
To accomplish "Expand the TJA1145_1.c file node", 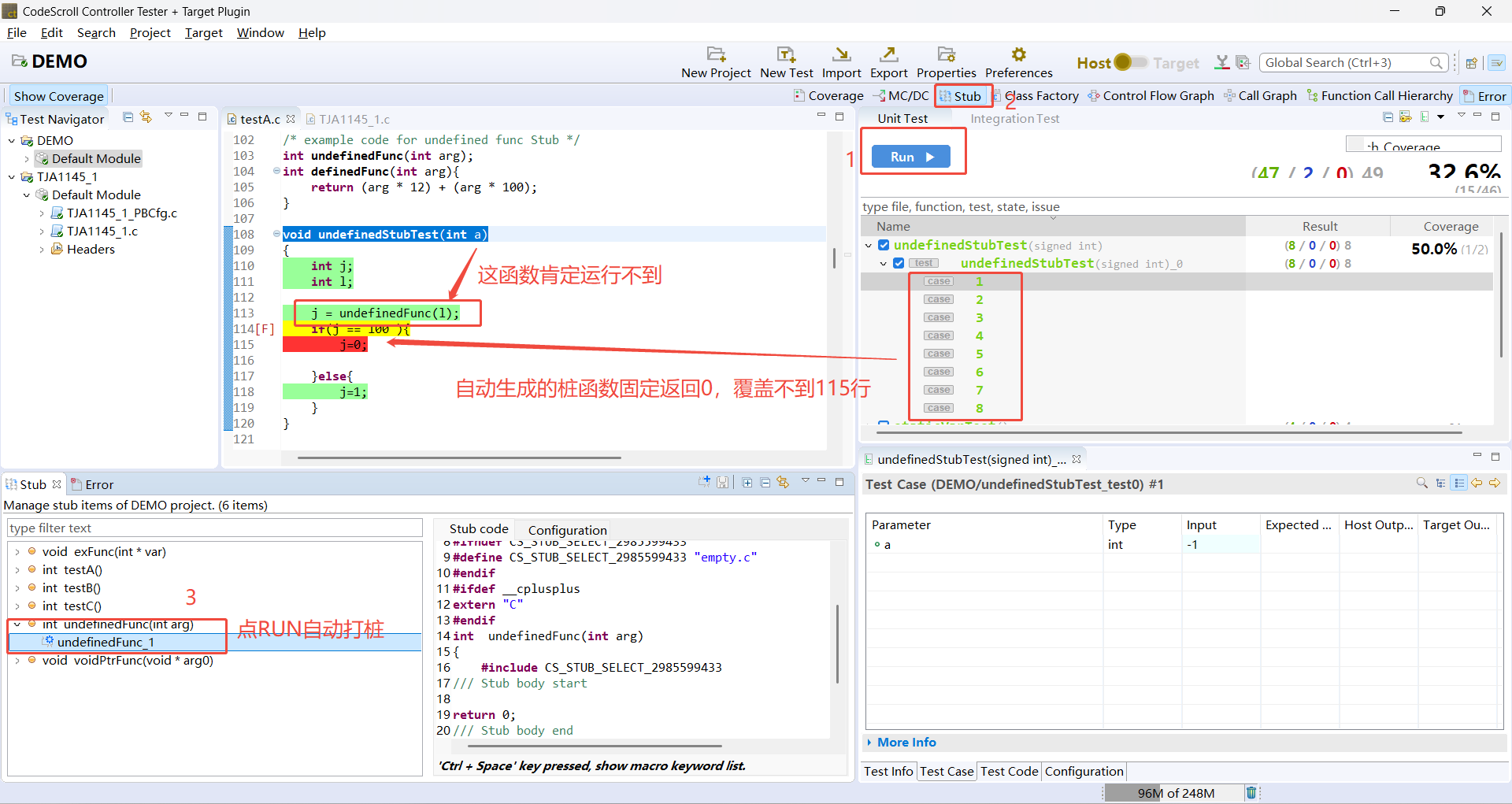I will 42,232.
